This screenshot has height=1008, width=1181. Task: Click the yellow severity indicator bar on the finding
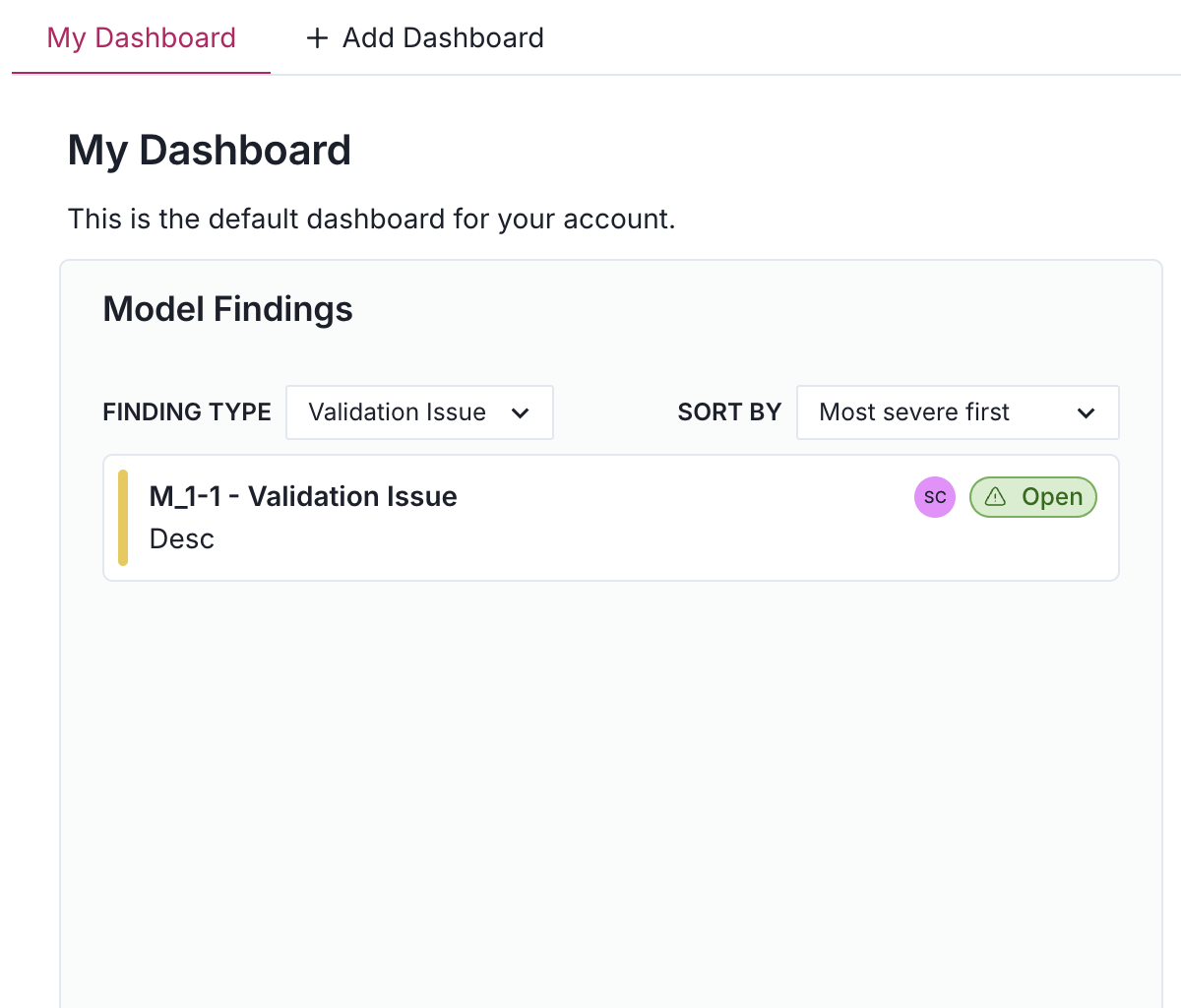(x=122, y=517)
